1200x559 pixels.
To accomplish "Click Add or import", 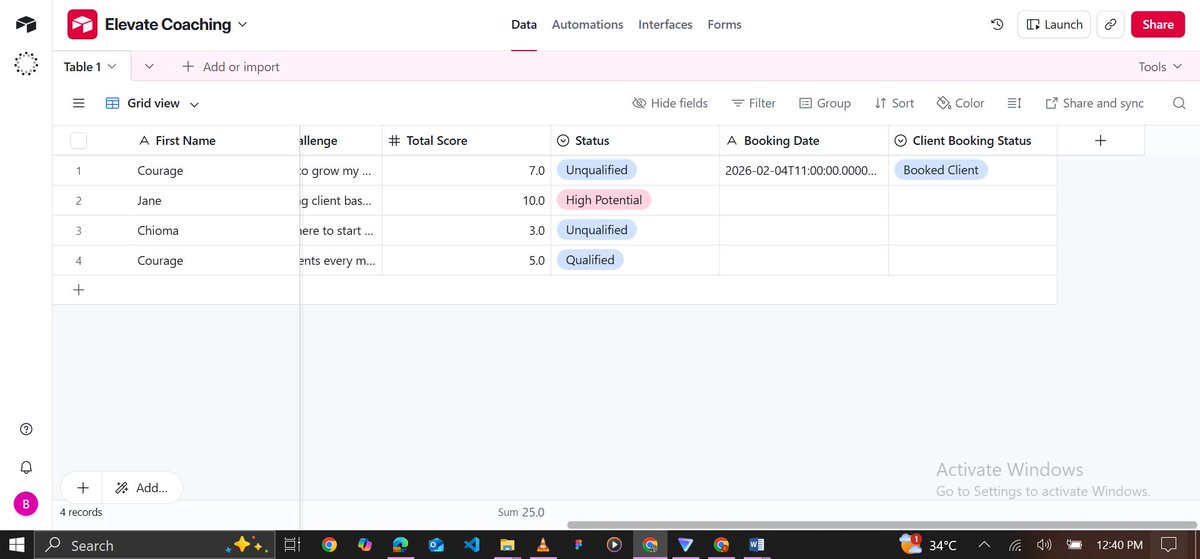I will pos(231,67).
